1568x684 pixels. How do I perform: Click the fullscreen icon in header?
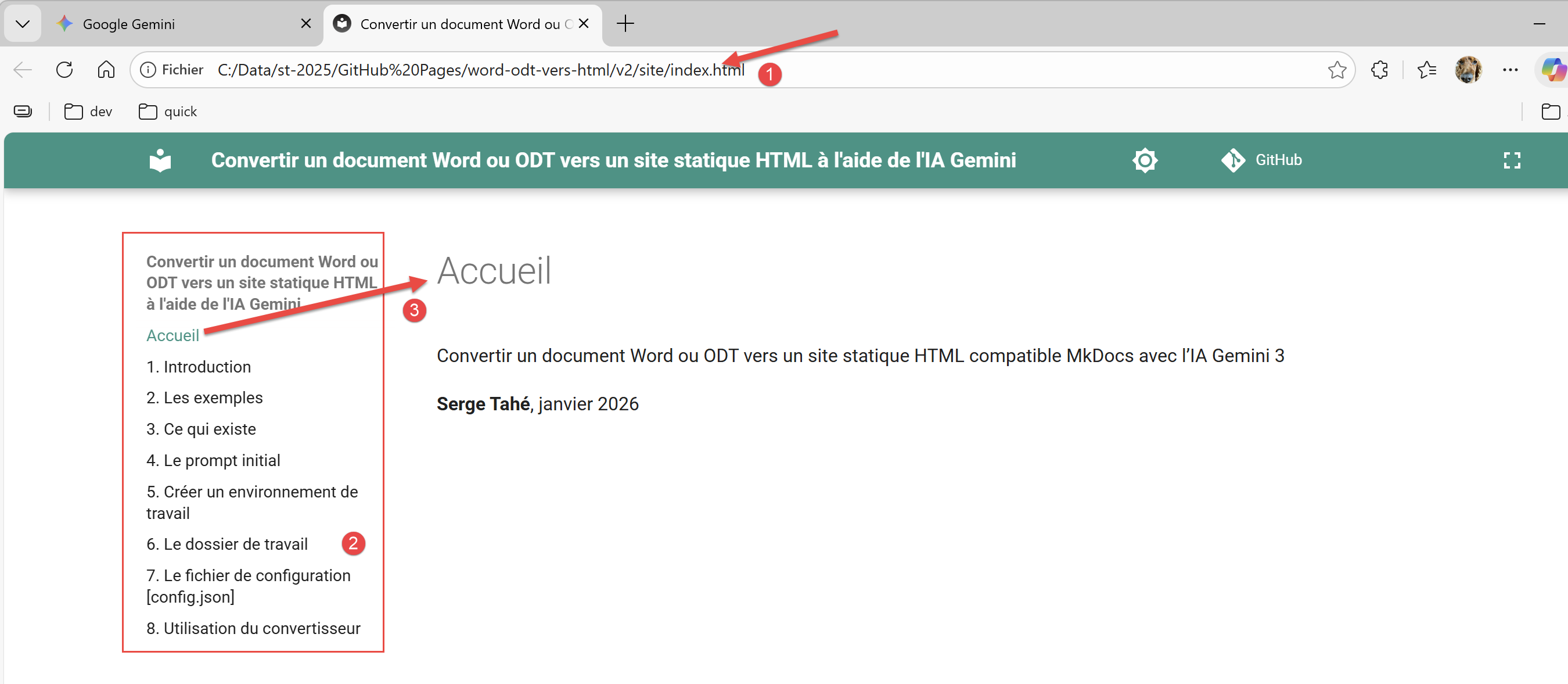(x=1512, y=160)
